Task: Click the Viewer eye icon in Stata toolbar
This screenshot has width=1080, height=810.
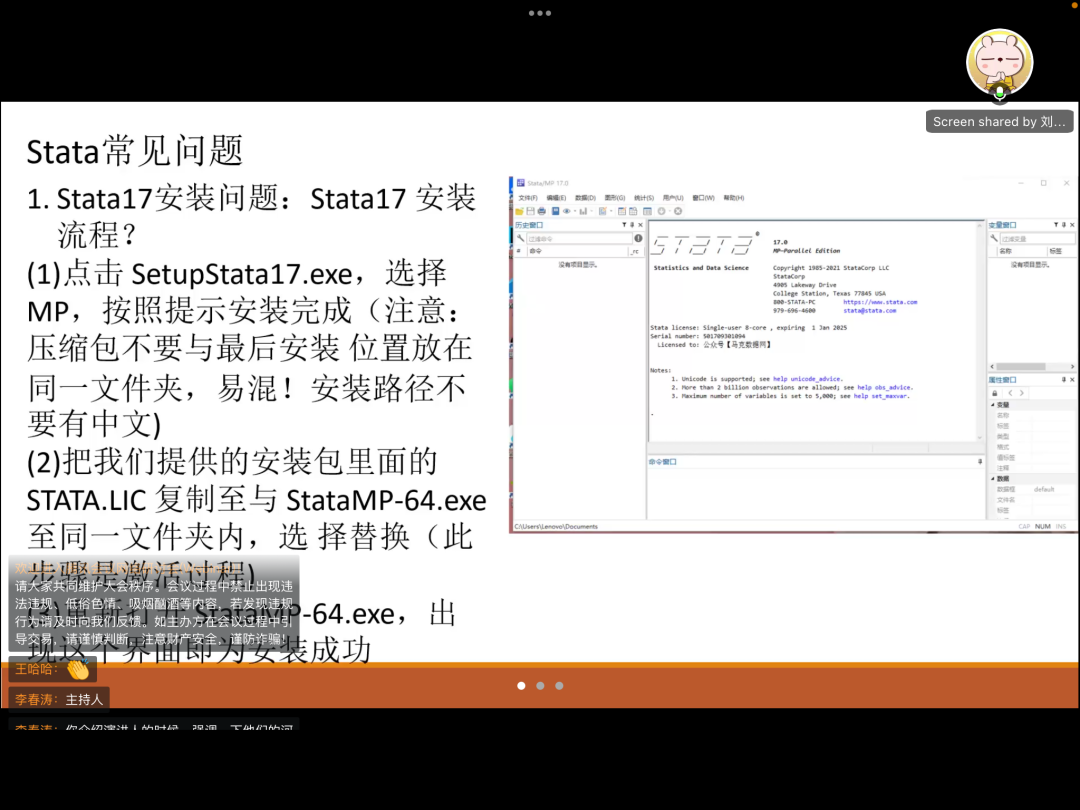Action: pos(567,211)
